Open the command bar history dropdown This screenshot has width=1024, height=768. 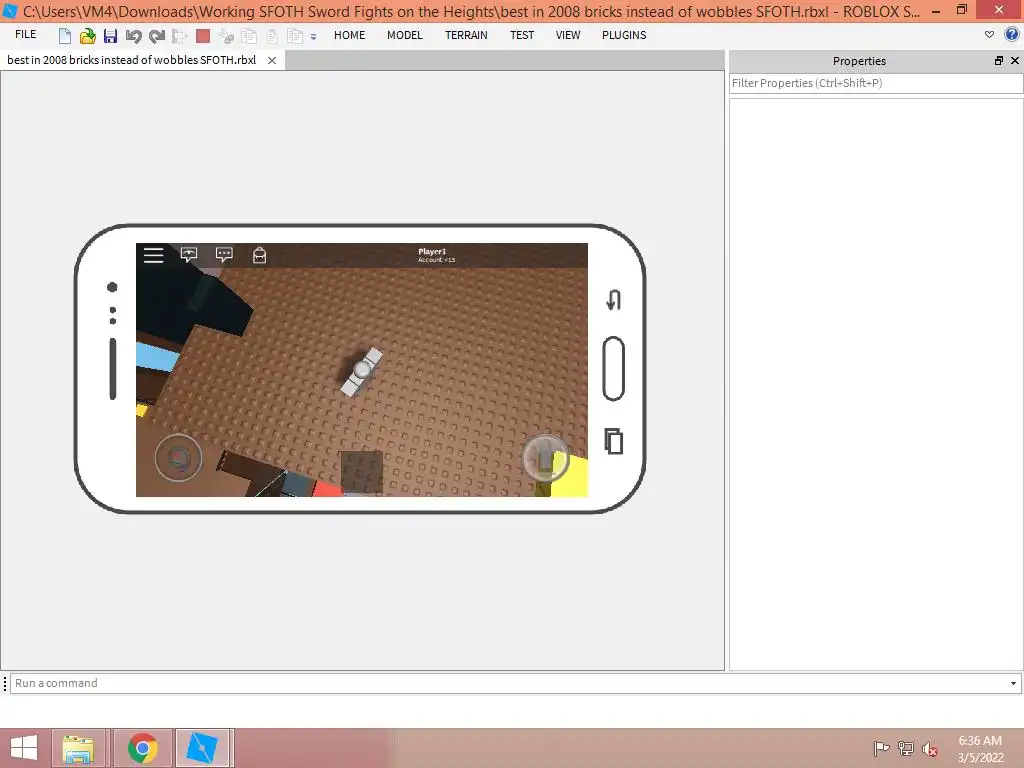click(1014, 683)
